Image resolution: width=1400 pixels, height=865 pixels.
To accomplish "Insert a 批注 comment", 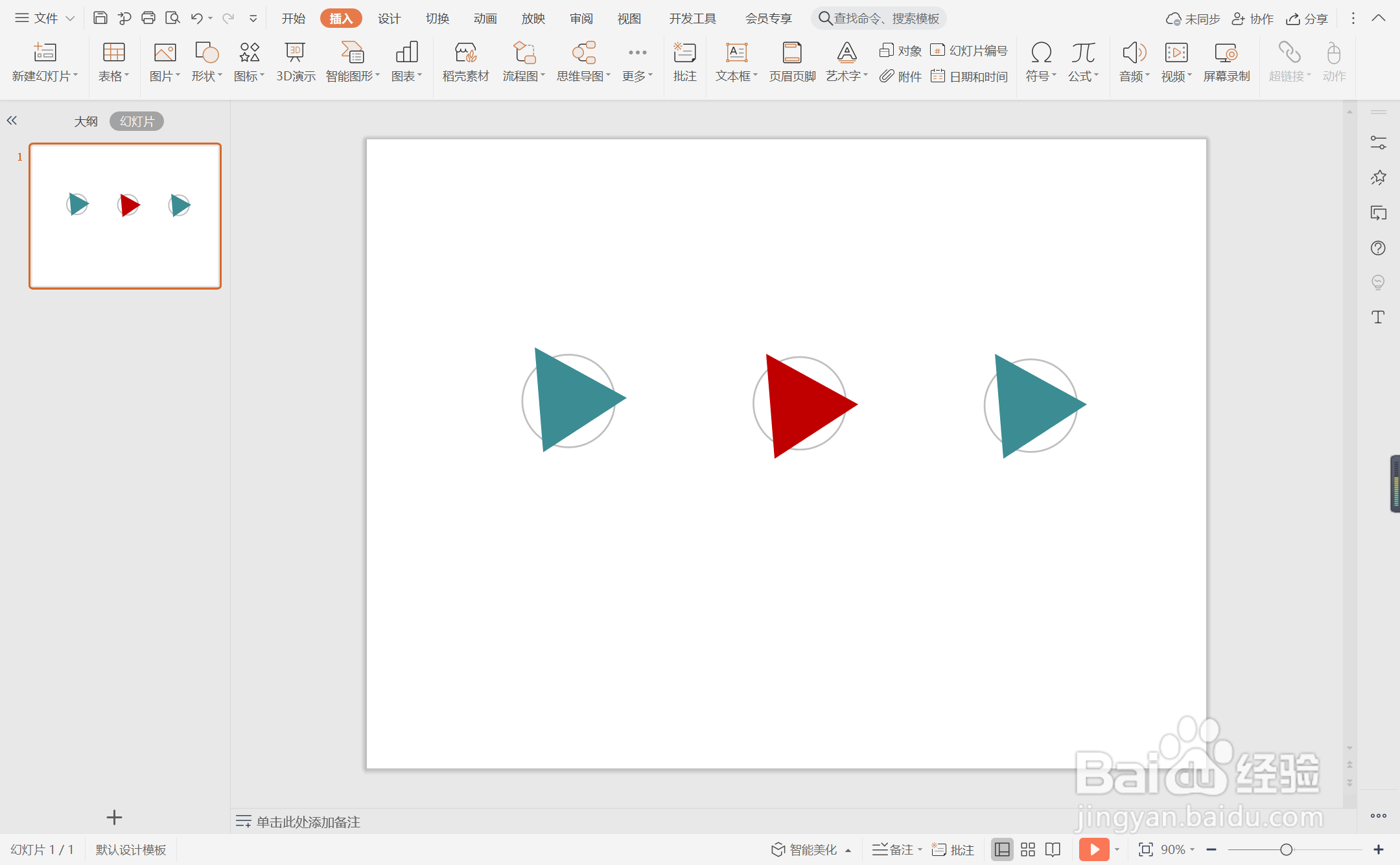I will coord(684,62).
